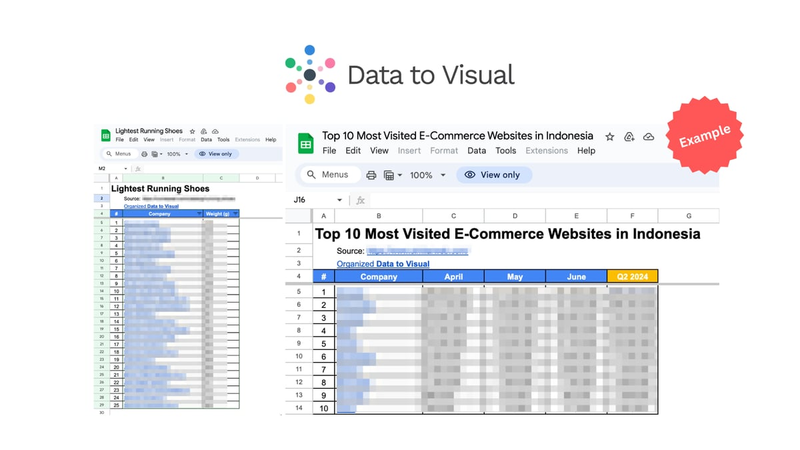Open the M2 name box dropdown in Running Shoes
The image size is (800, 450).
(x=126, y=168)
